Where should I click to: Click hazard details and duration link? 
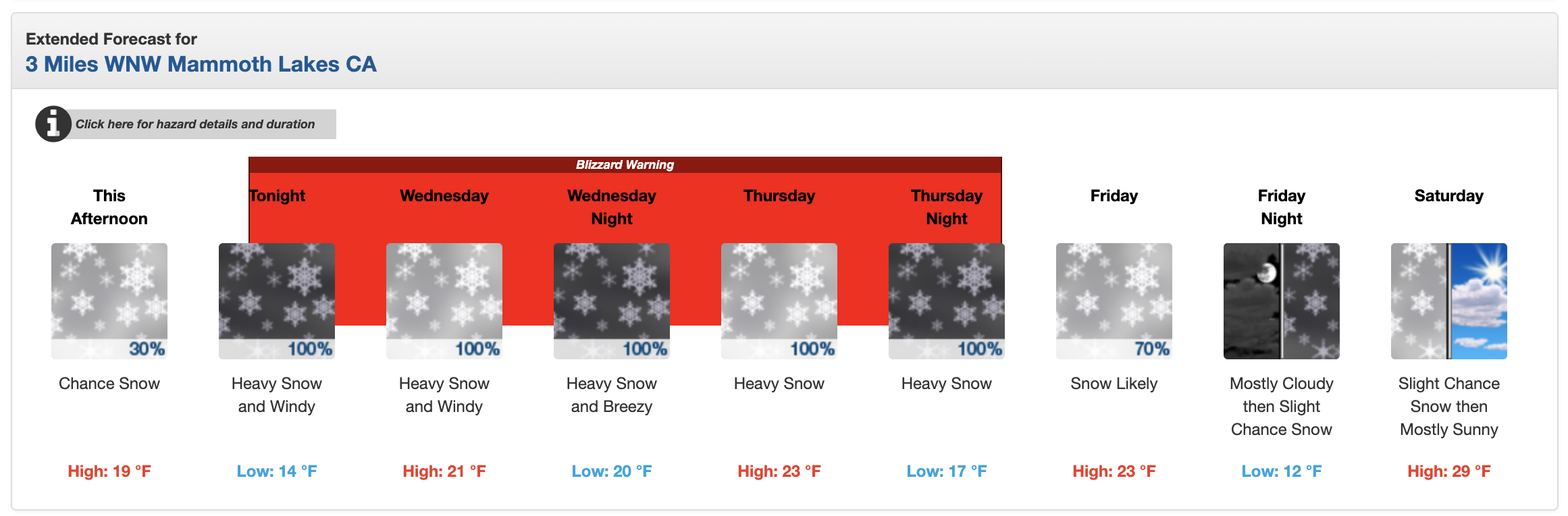(x=195, y=124)
